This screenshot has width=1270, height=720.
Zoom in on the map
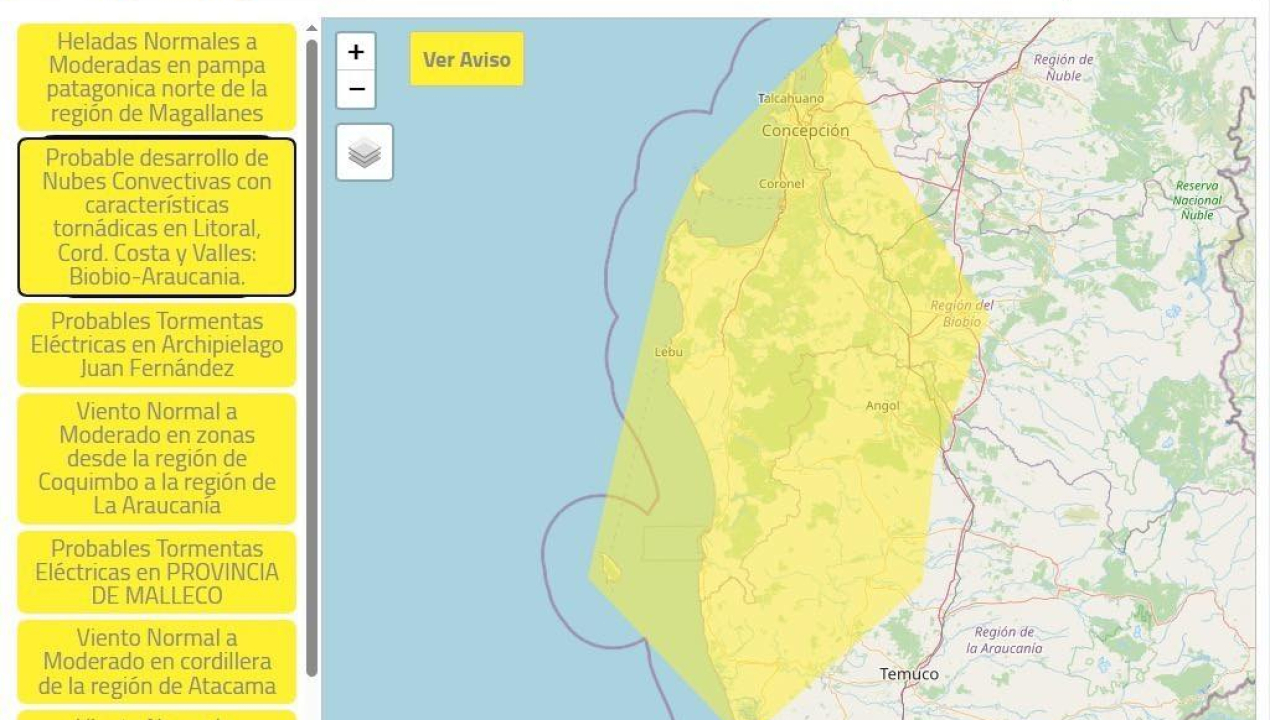pos(356,52)
